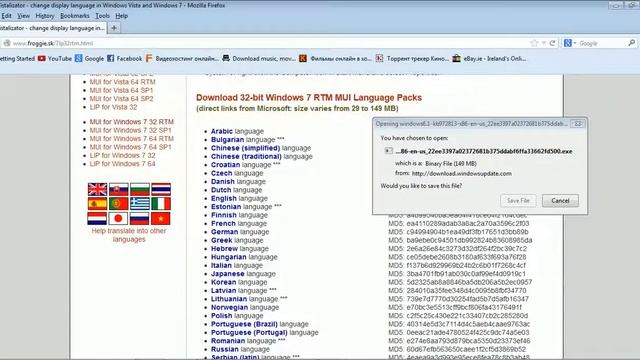Download the Korean language pack
The image size is (640, 360).
223,282
